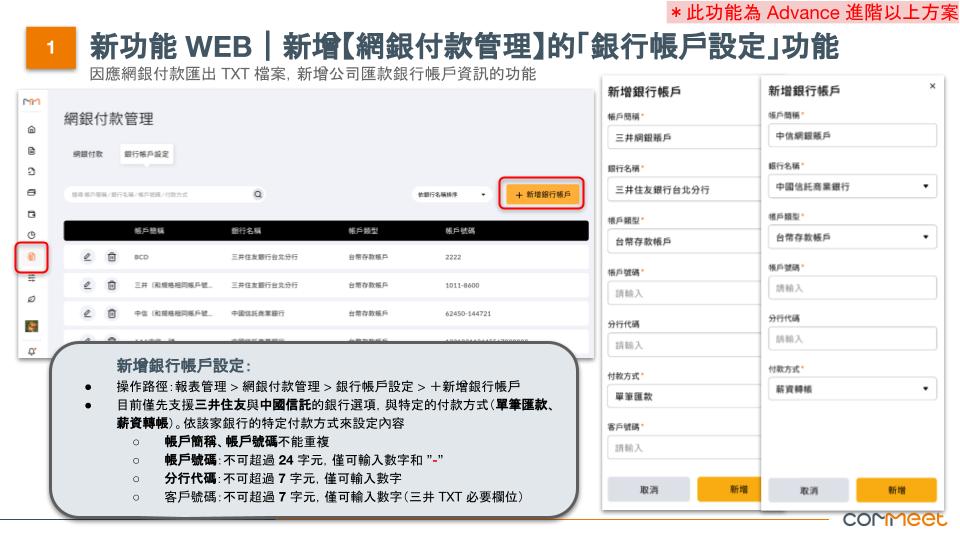Click the 三井網銀帳戶 account alias field

pos(684,138)
